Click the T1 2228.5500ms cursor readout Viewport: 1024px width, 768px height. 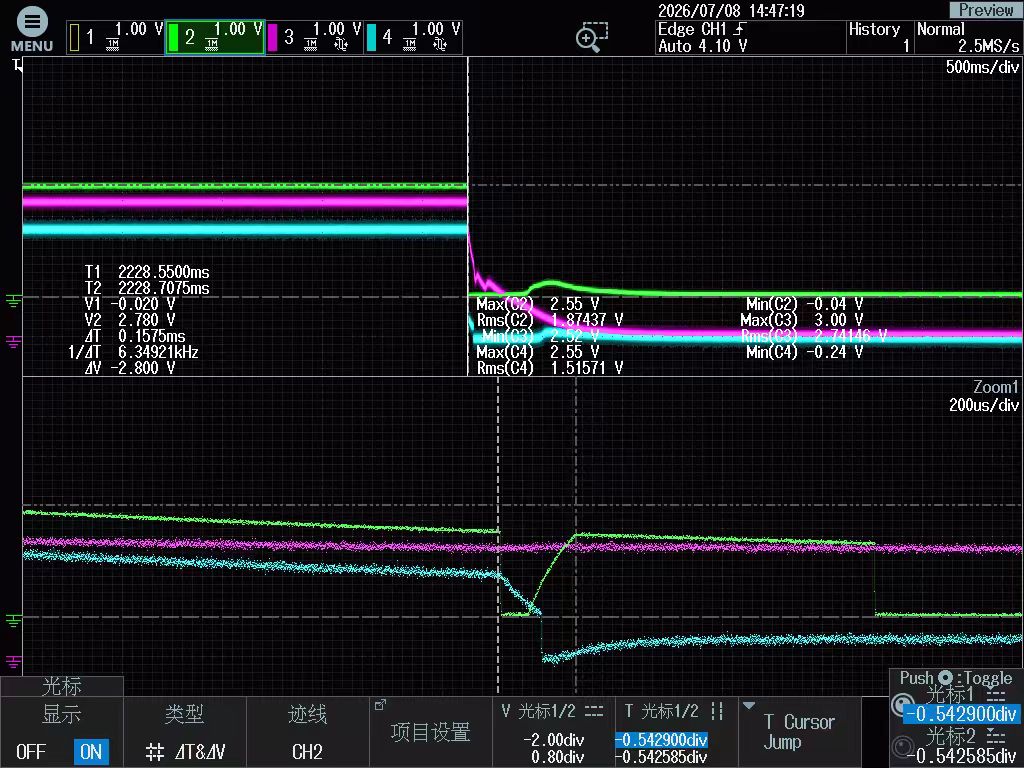click(147, 272)
